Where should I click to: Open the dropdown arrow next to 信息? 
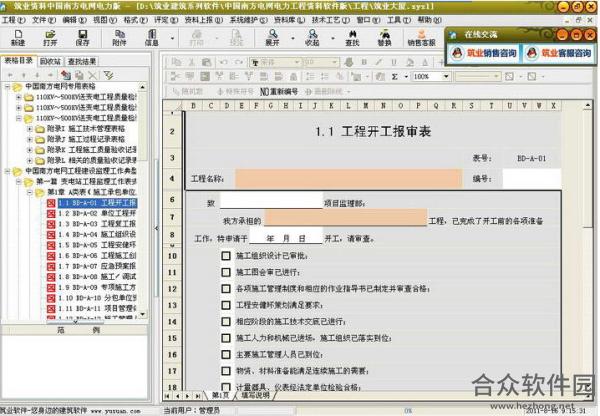click(172, 38)
